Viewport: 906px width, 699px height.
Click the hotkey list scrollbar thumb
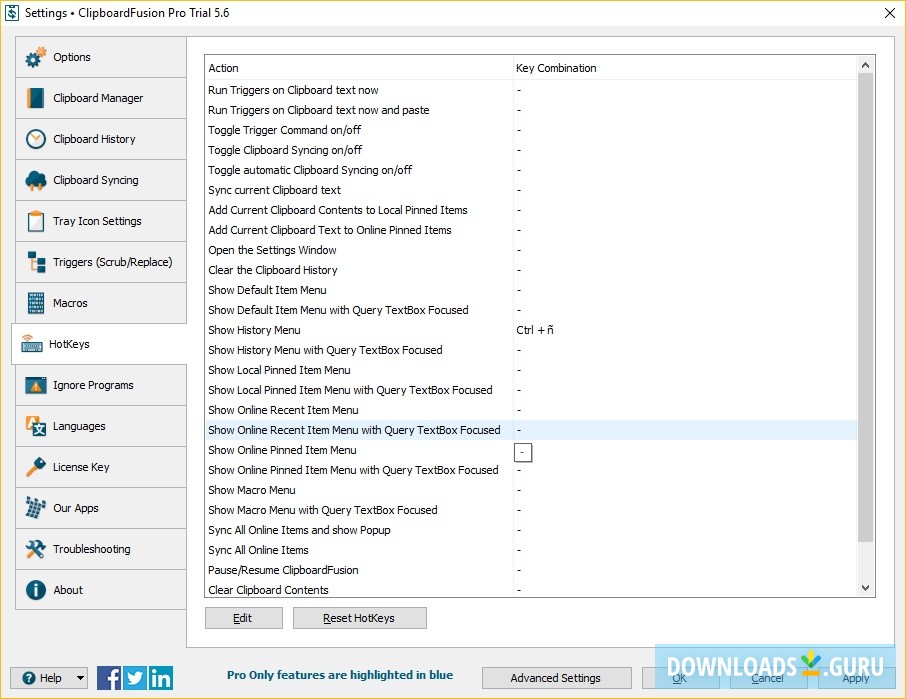[865, 307]
